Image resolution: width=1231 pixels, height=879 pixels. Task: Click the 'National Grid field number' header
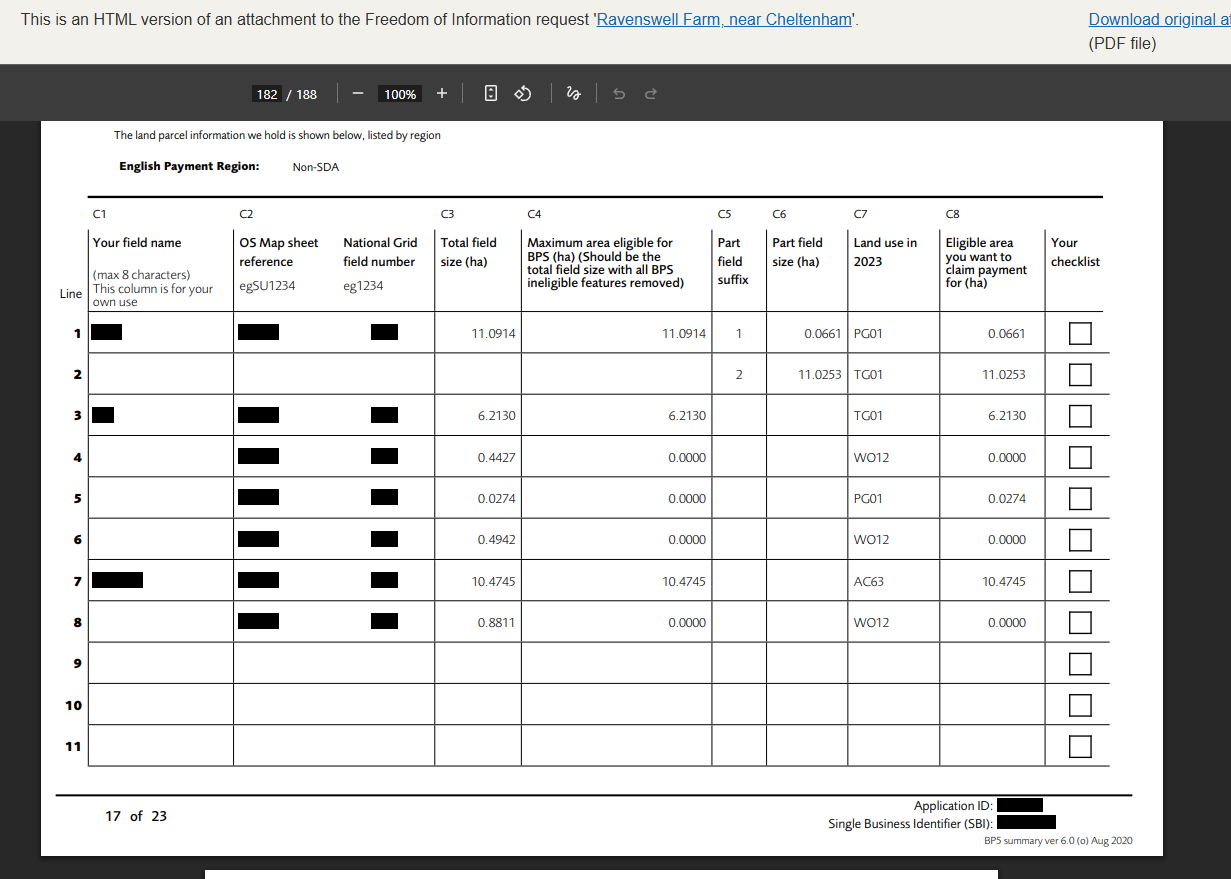380,252
